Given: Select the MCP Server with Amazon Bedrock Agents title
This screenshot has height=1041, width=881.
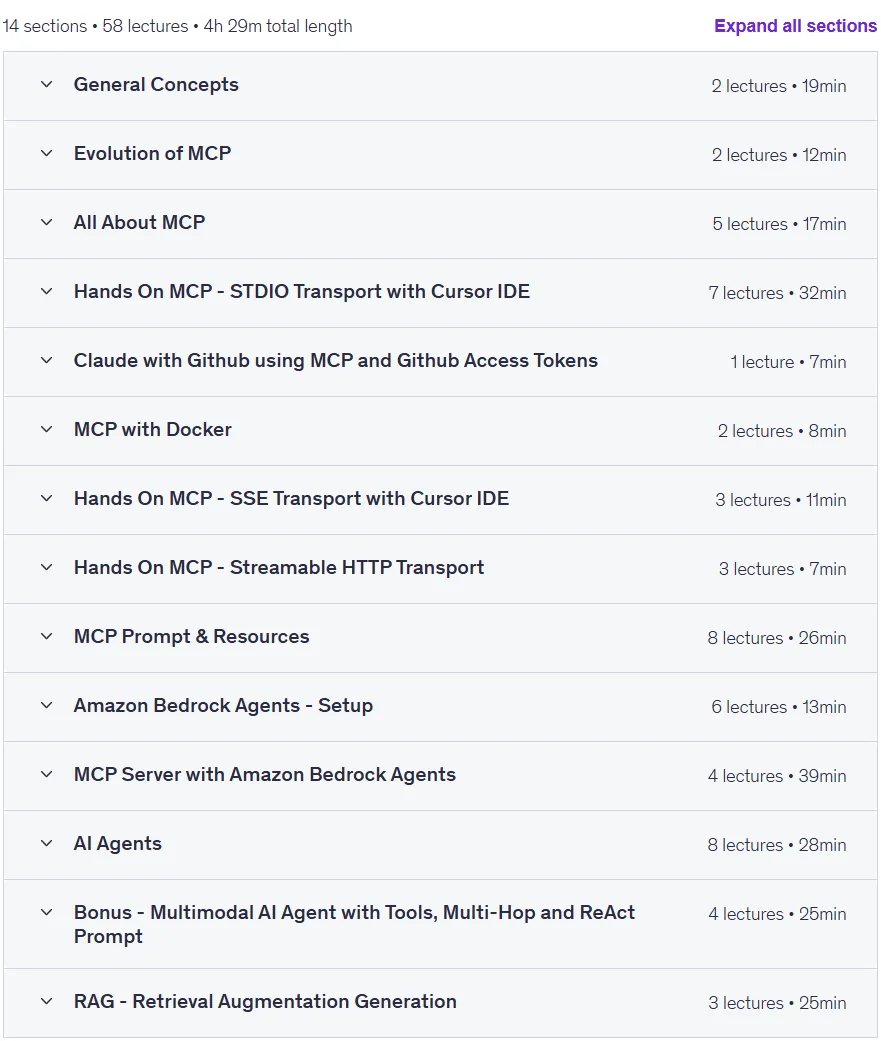Looking at the screenshot, I should [265, 775].
